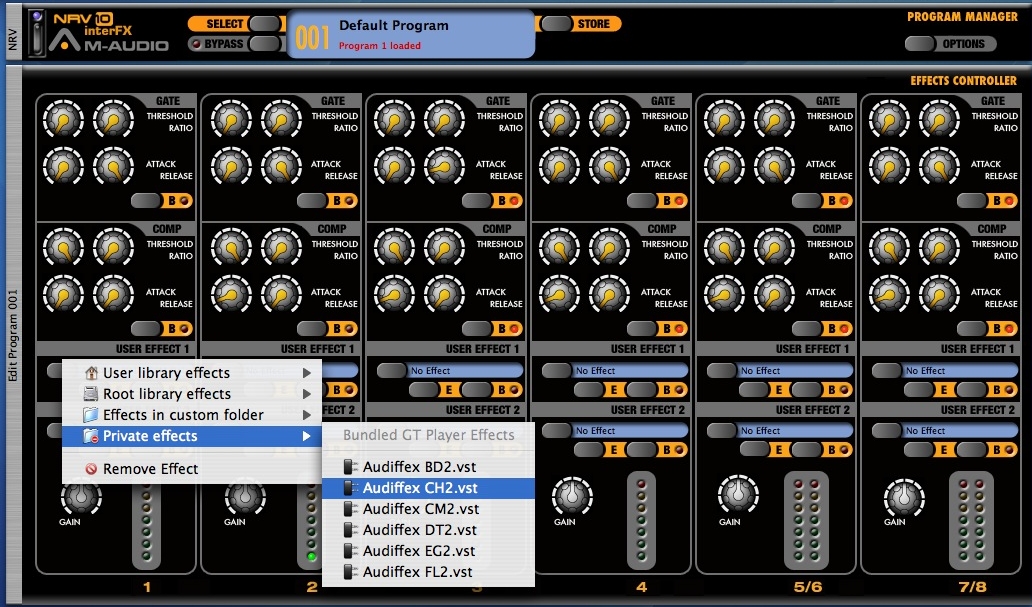Adjust Gain knob on channel 7/8

click(x=904, y=496)
